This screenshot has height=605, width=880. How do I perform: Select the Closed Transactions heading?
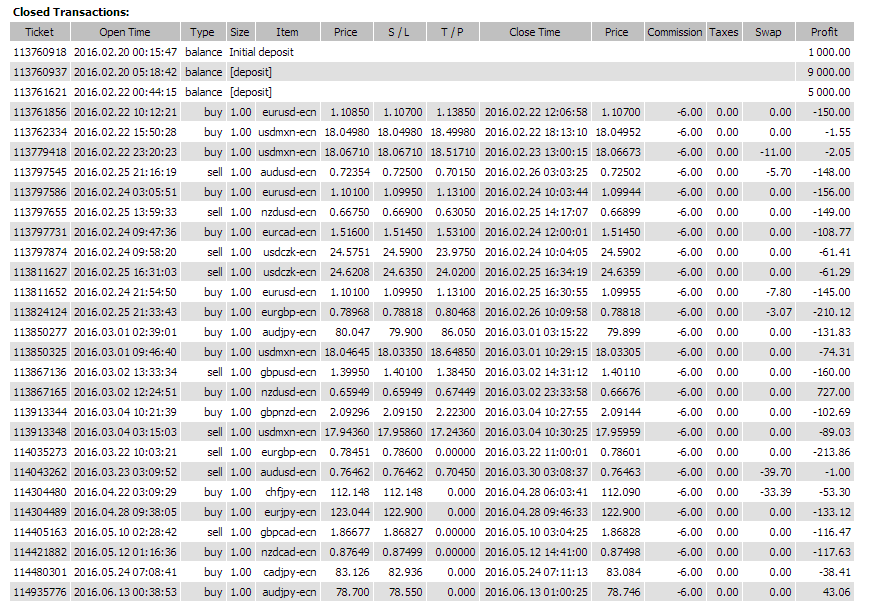71,12
